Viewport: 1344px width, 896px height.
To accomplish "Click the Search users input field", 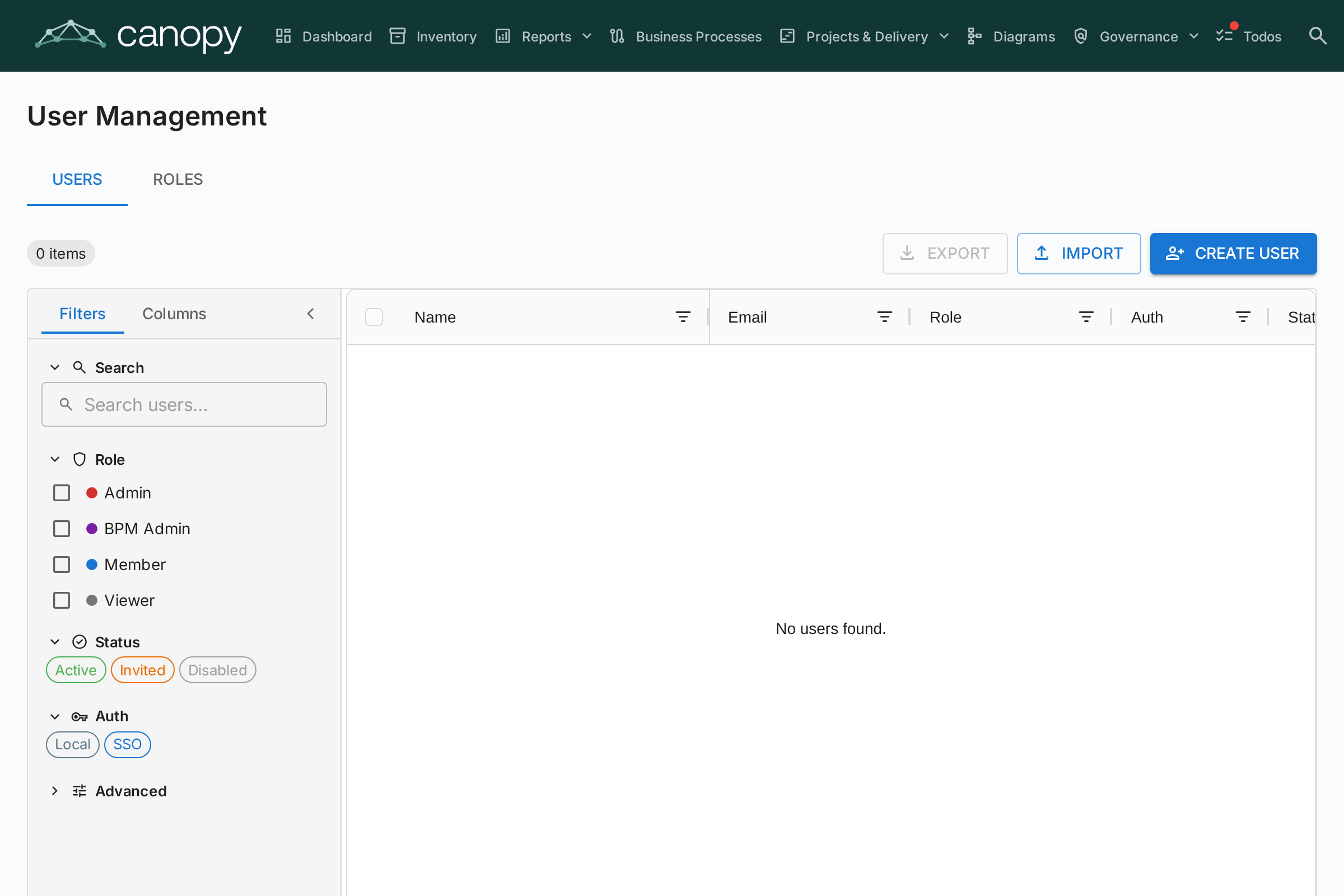I will click(184, 404).
